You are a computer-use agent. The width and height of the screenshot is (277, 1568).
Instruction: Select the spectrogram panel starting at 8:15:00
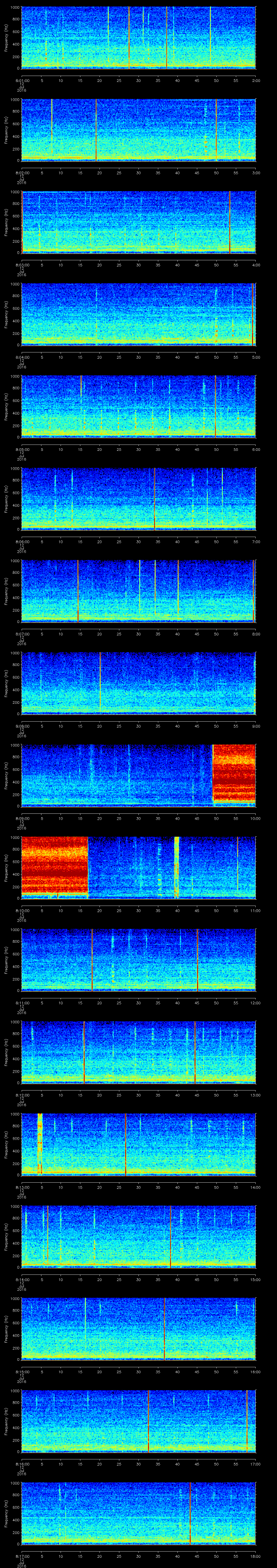139,1328
